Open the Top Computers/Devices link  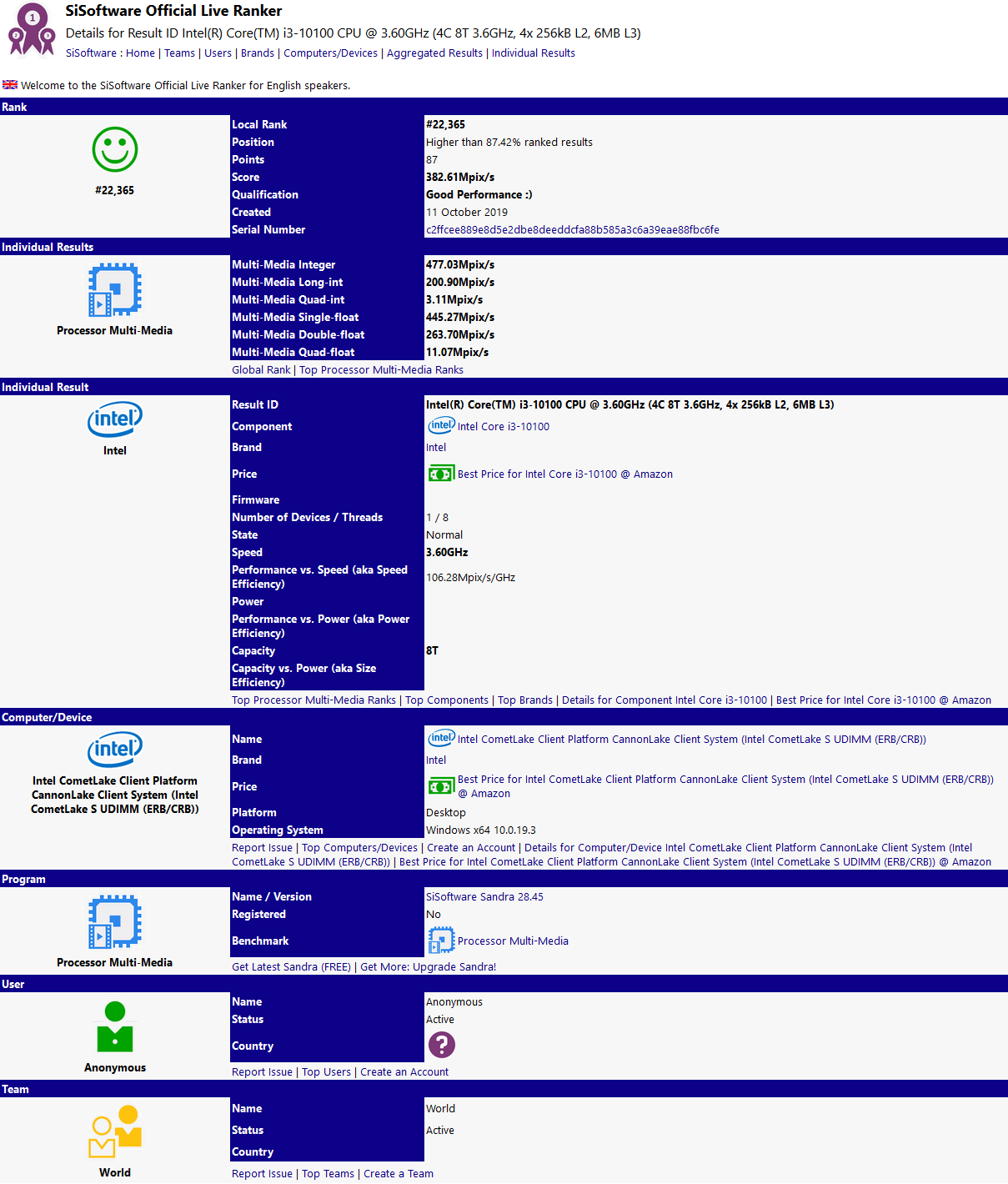click(x=359, y=848)
